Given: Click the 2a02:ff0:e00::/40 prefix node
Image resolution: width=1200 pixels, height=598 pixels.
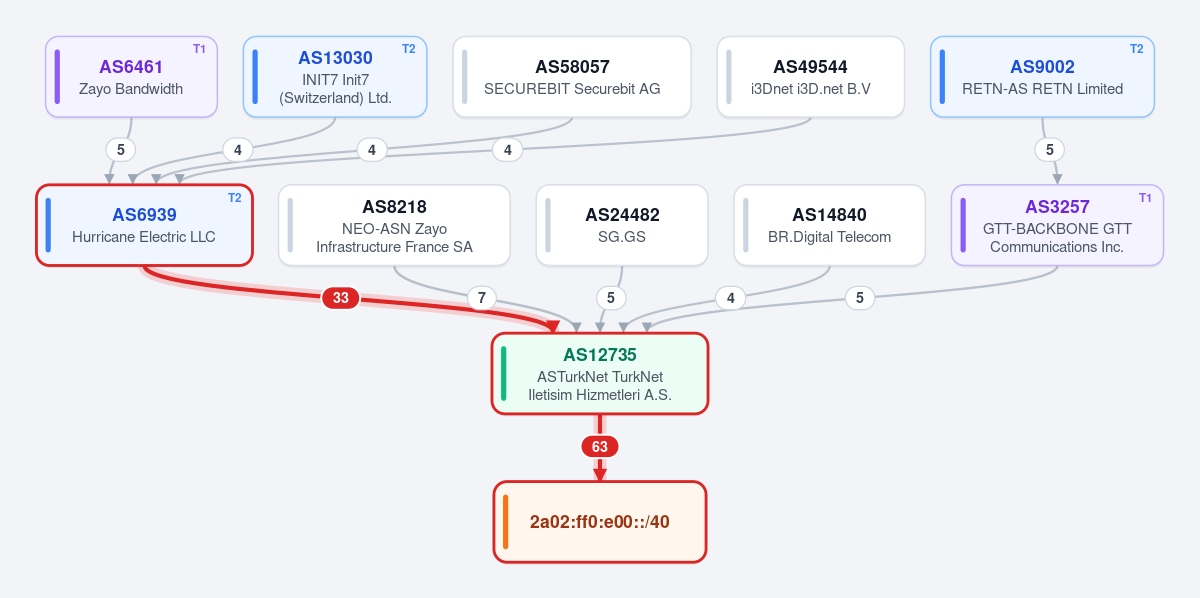Looking at the screenshot, I should tap(600, 522).
